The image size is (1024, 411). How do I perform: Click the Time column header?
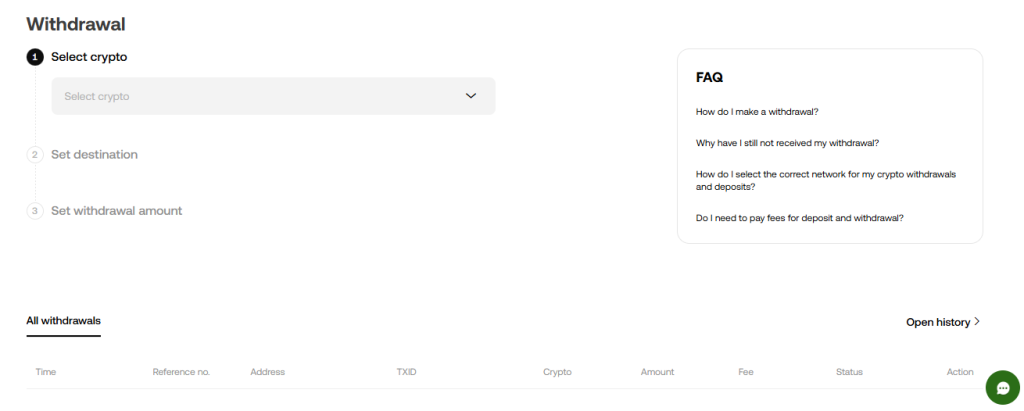coord(45,372)
